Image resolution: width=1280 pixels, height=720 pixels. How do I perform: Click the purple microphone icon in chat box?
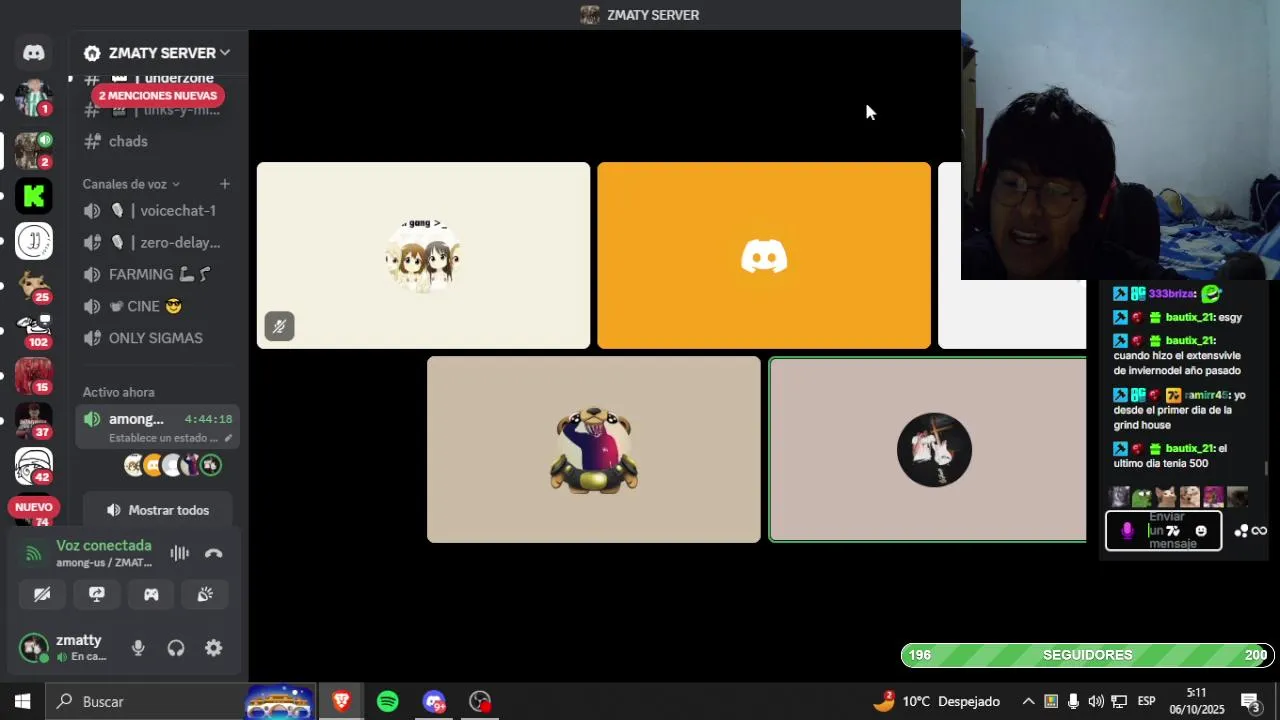click(x=1127, y=531)
